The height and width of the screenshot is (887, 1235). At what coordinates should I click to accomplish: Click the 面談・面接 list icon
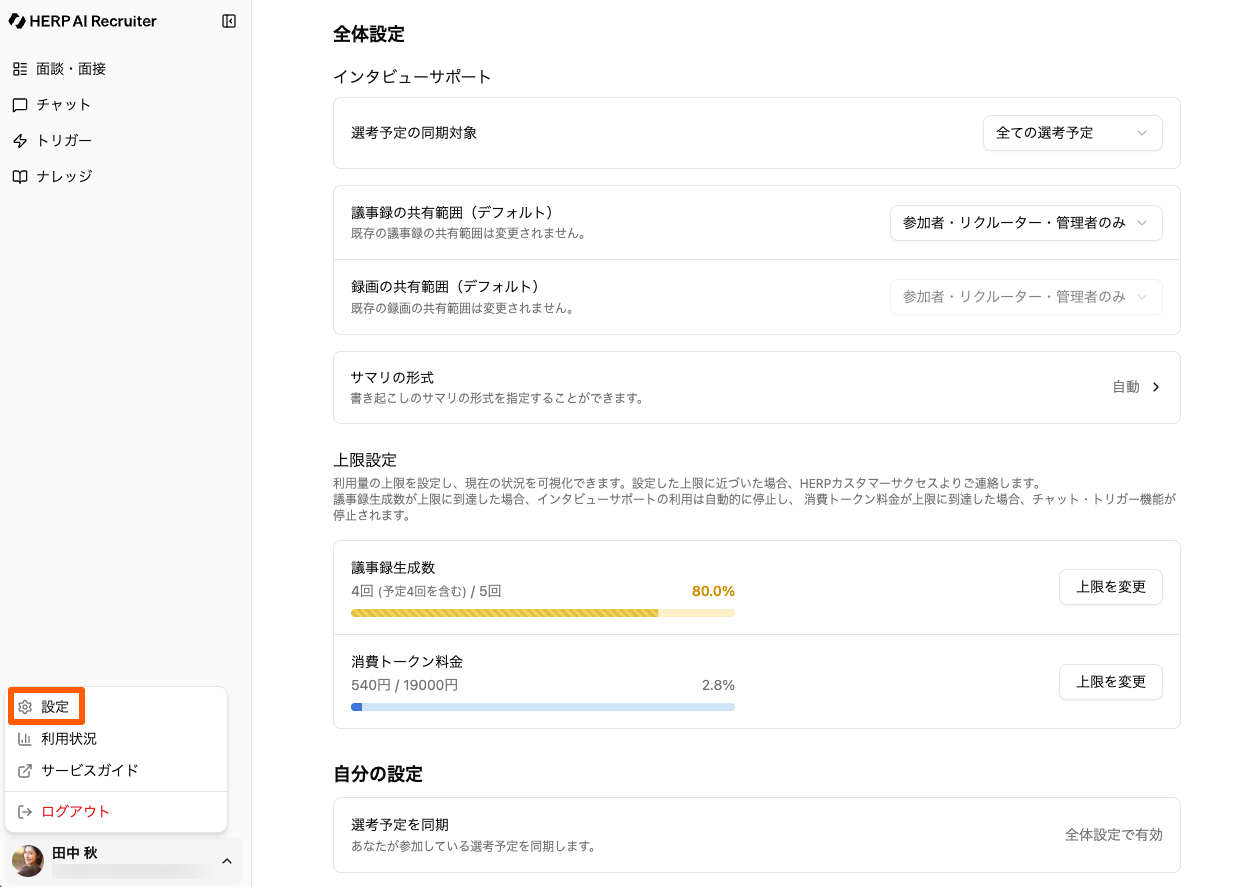click(20, 69)
